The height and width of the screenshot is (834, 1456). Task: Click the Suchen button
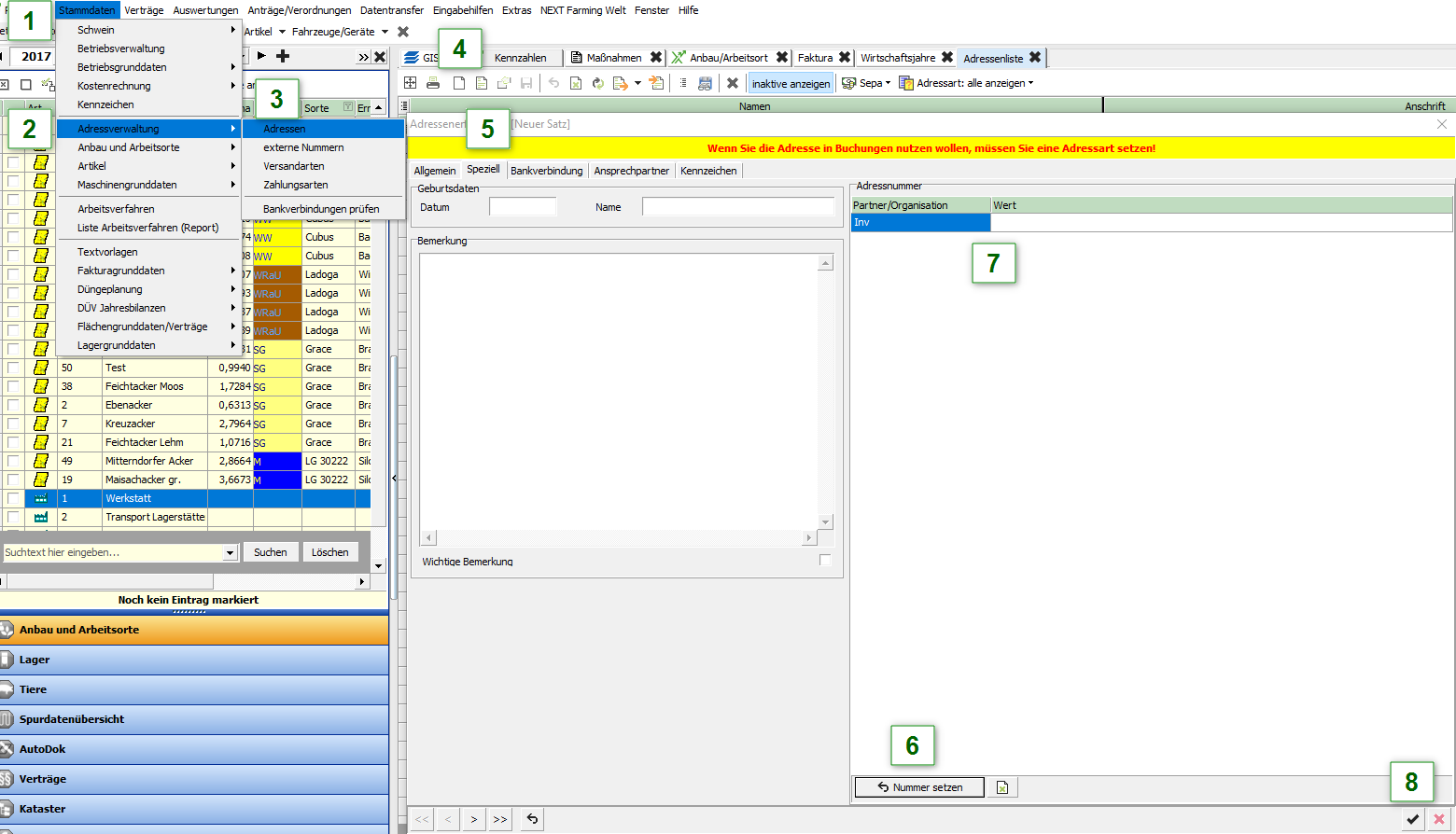[271, 552]
